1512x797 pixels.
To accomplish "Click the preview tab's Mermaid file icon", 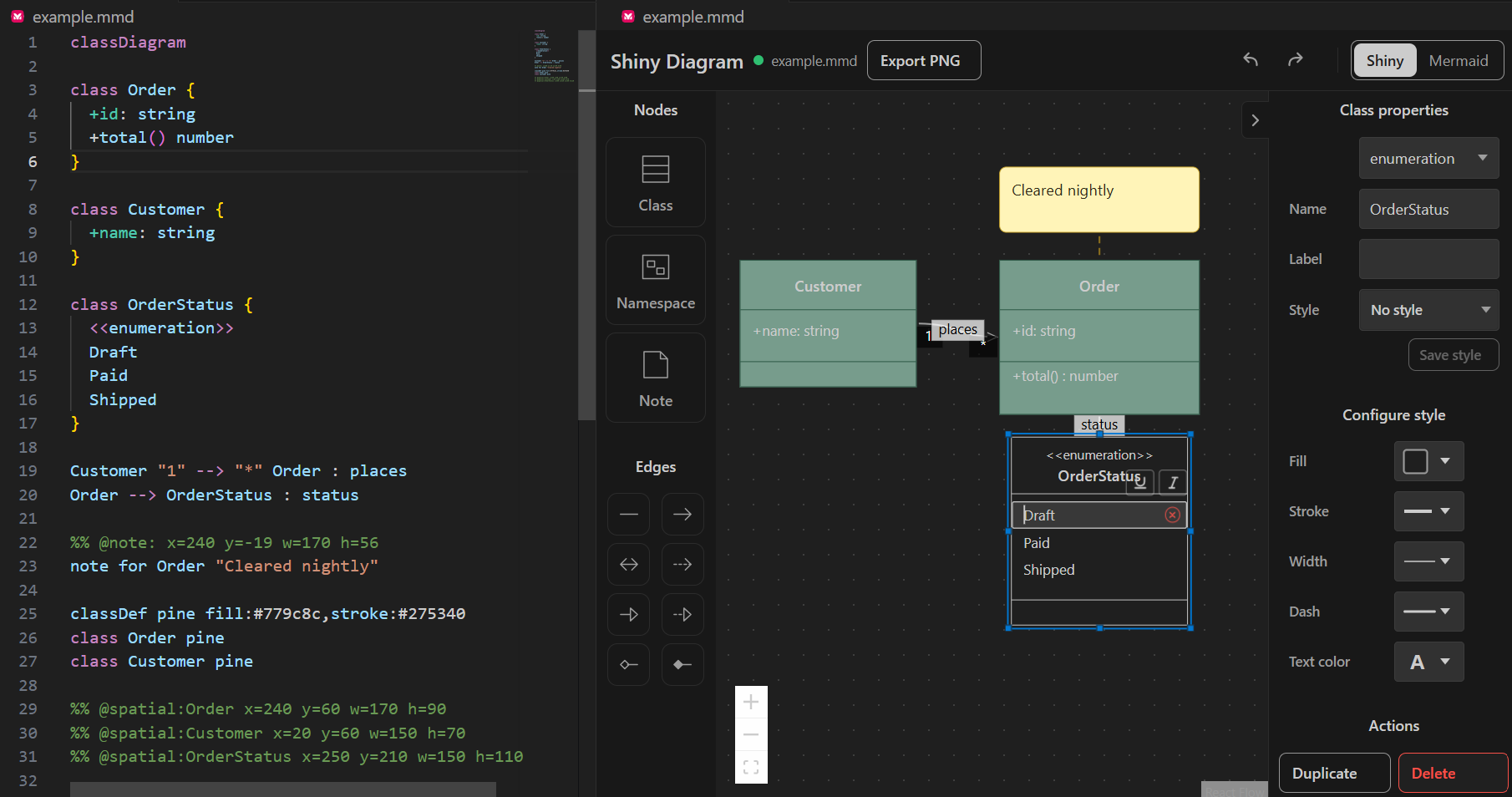I will point(628,17).
